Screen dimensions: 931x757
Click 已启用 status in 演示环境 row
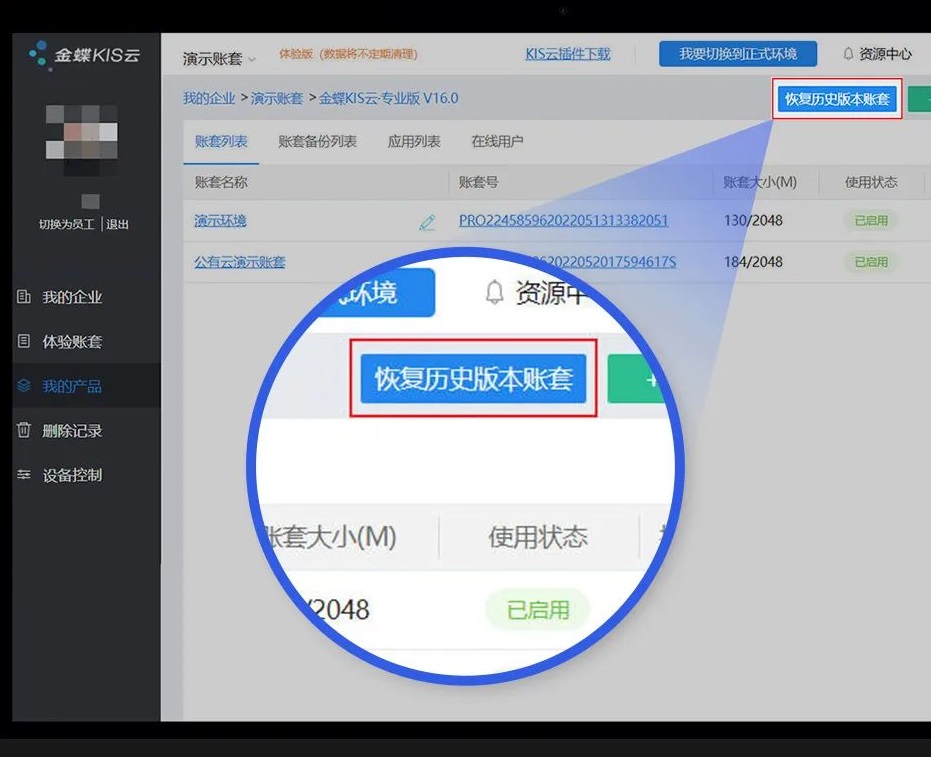pyautogui.click(x=871, y=220)
